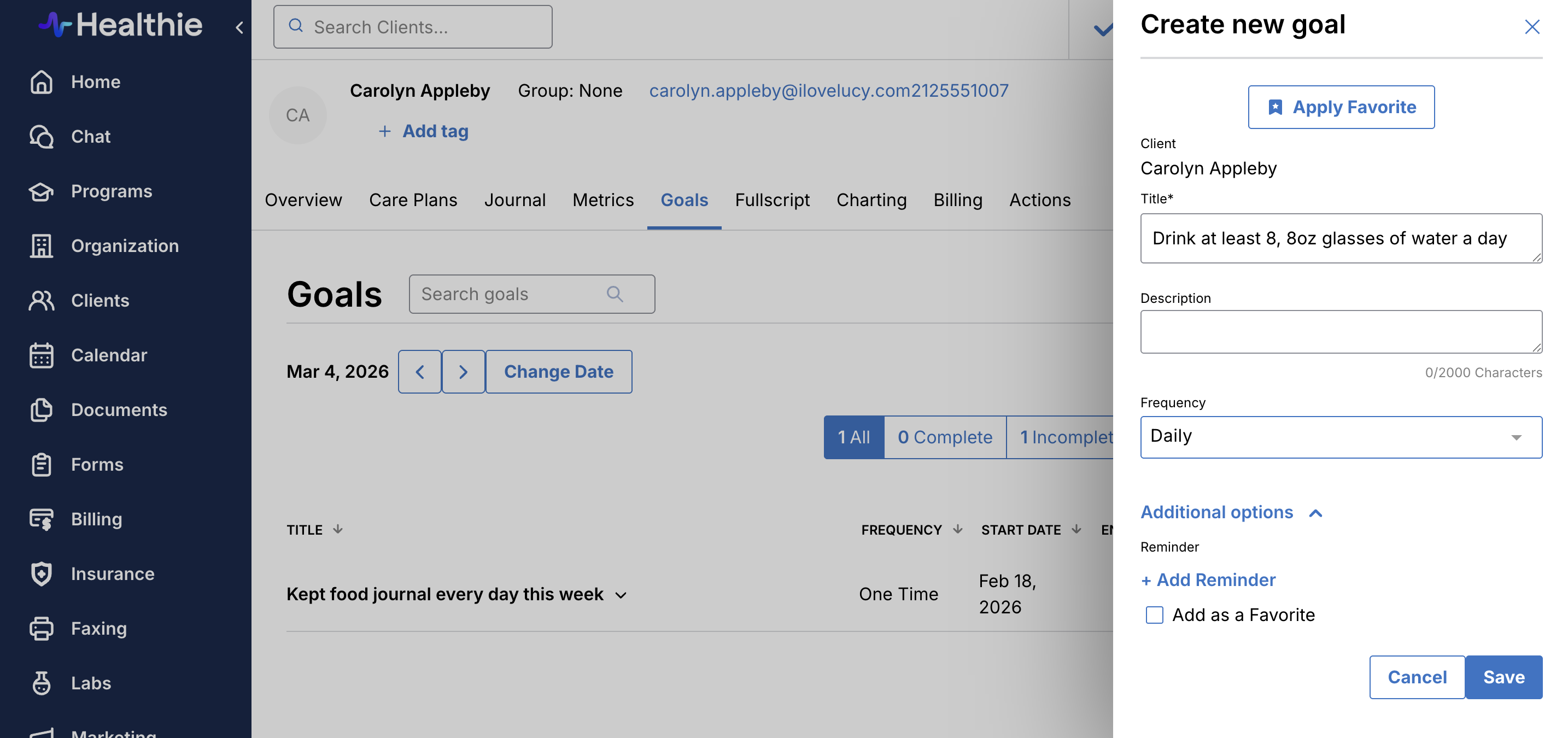Expand the Kept food journal goal chevron
1568x738 pixels.
tap(621, 595)
